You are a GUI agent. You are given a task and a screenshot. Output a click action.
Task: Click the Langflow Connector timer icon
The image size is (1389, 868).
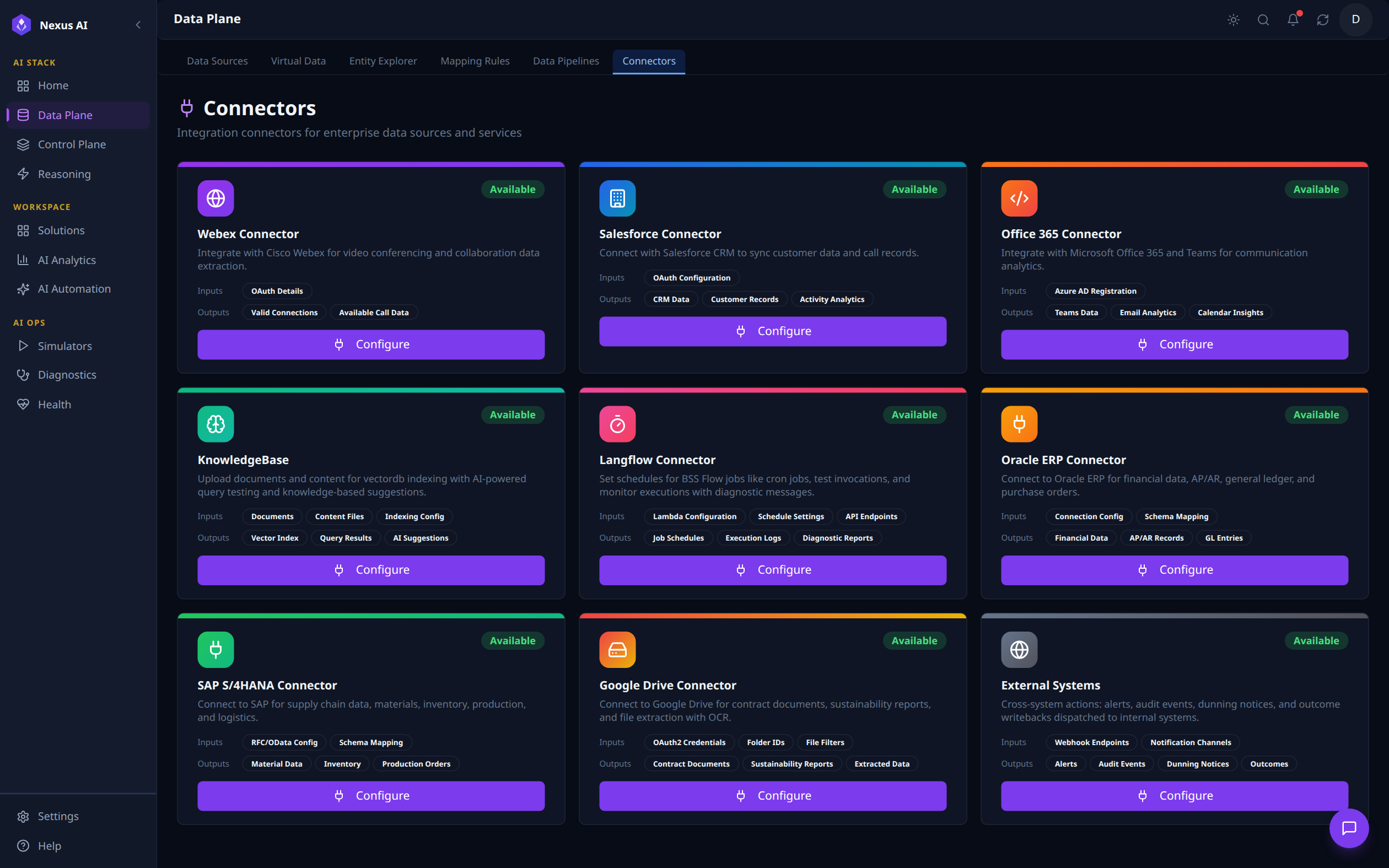(x=617, y=424)
